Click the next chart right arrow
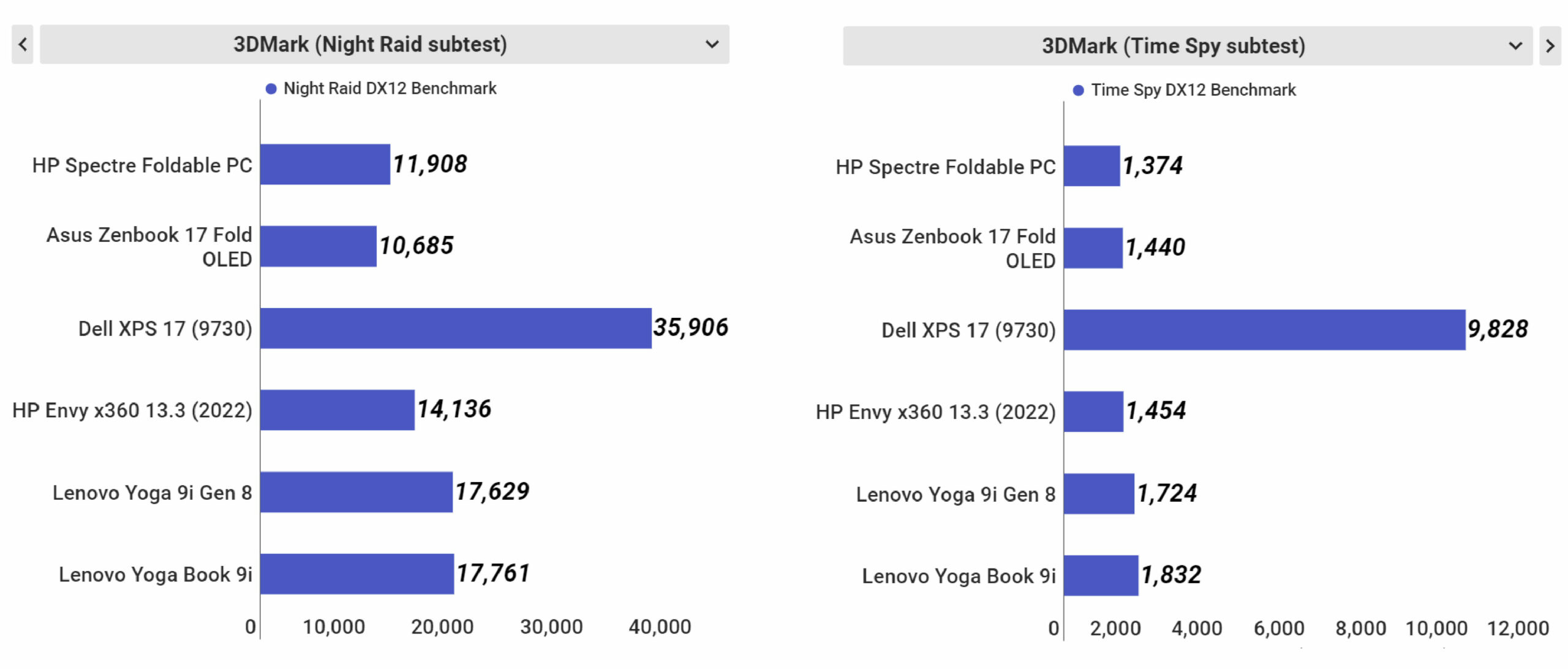 [x=1550, y=46]
